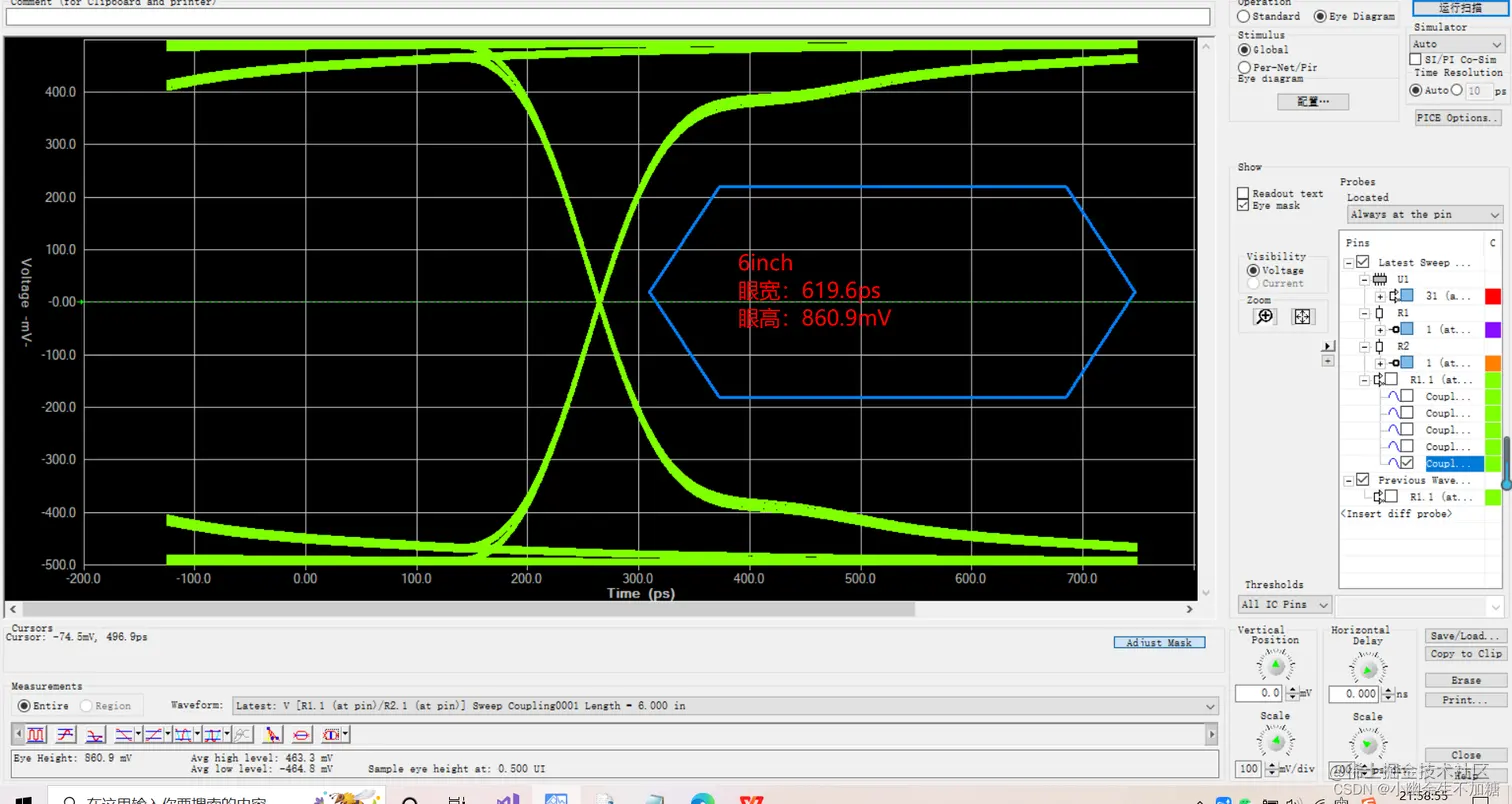Click the small right-arrow button beside Pins list
This screenshot has width=1512, height=804.
point(1328,346)
